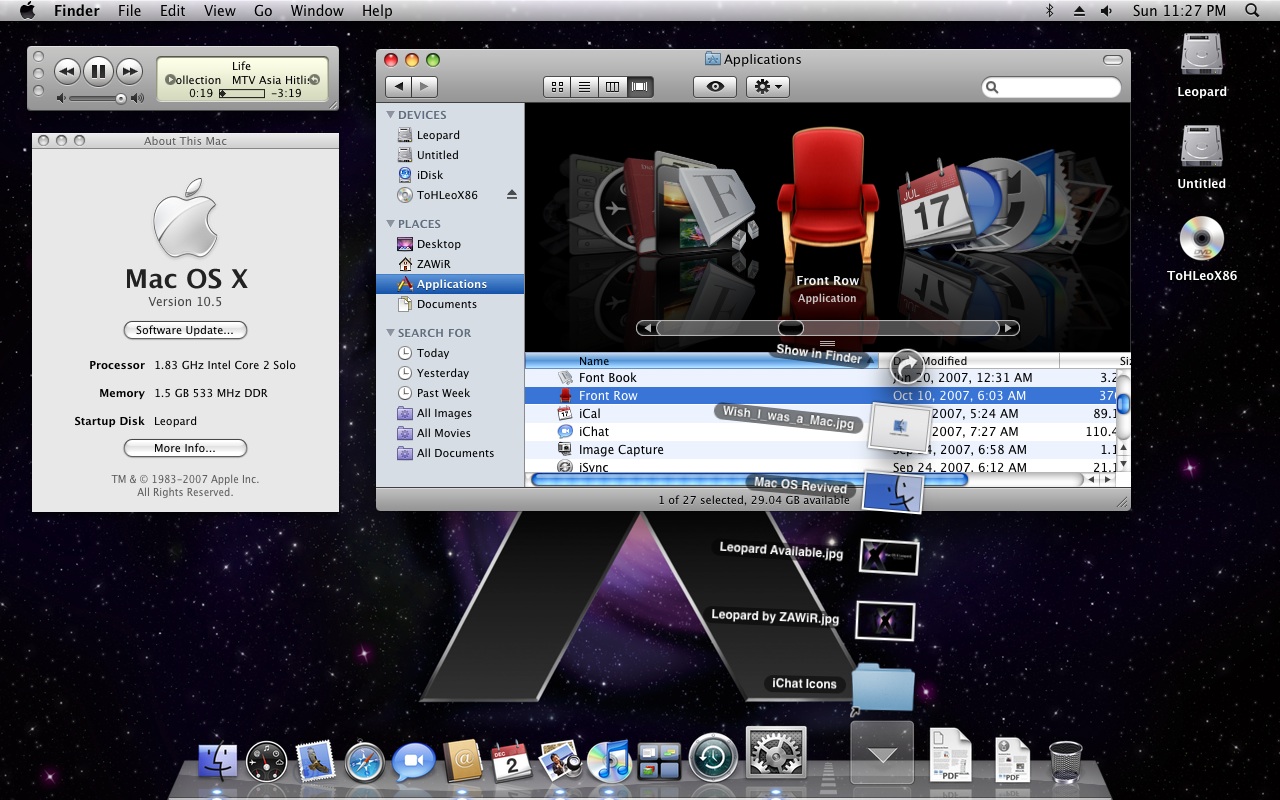Open the File menu

click(x=129, y=11)
